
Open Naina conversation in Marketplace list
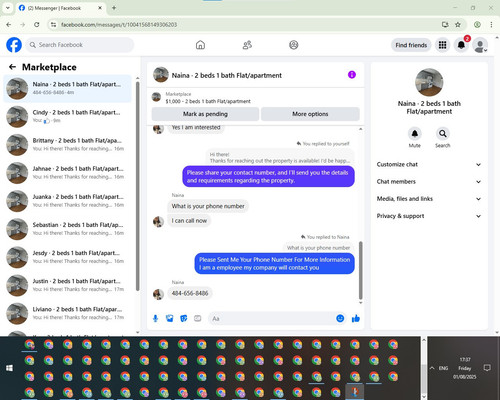pyautogui.click(x=68, y=88)
